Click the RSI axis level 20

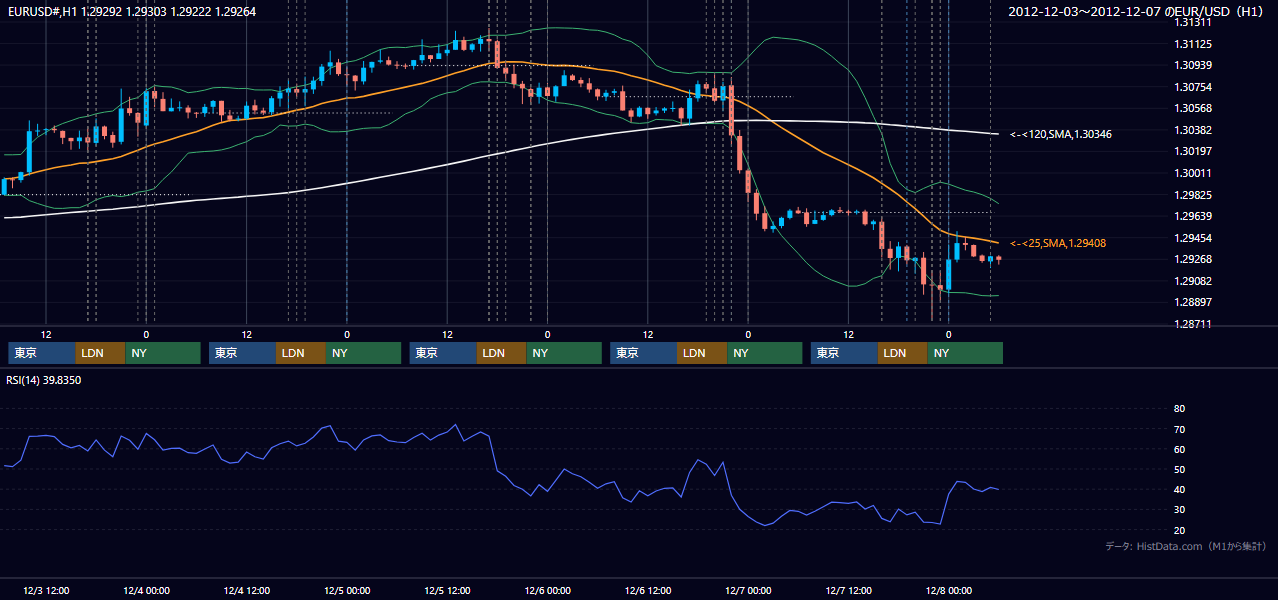[x=1179, y=530]
